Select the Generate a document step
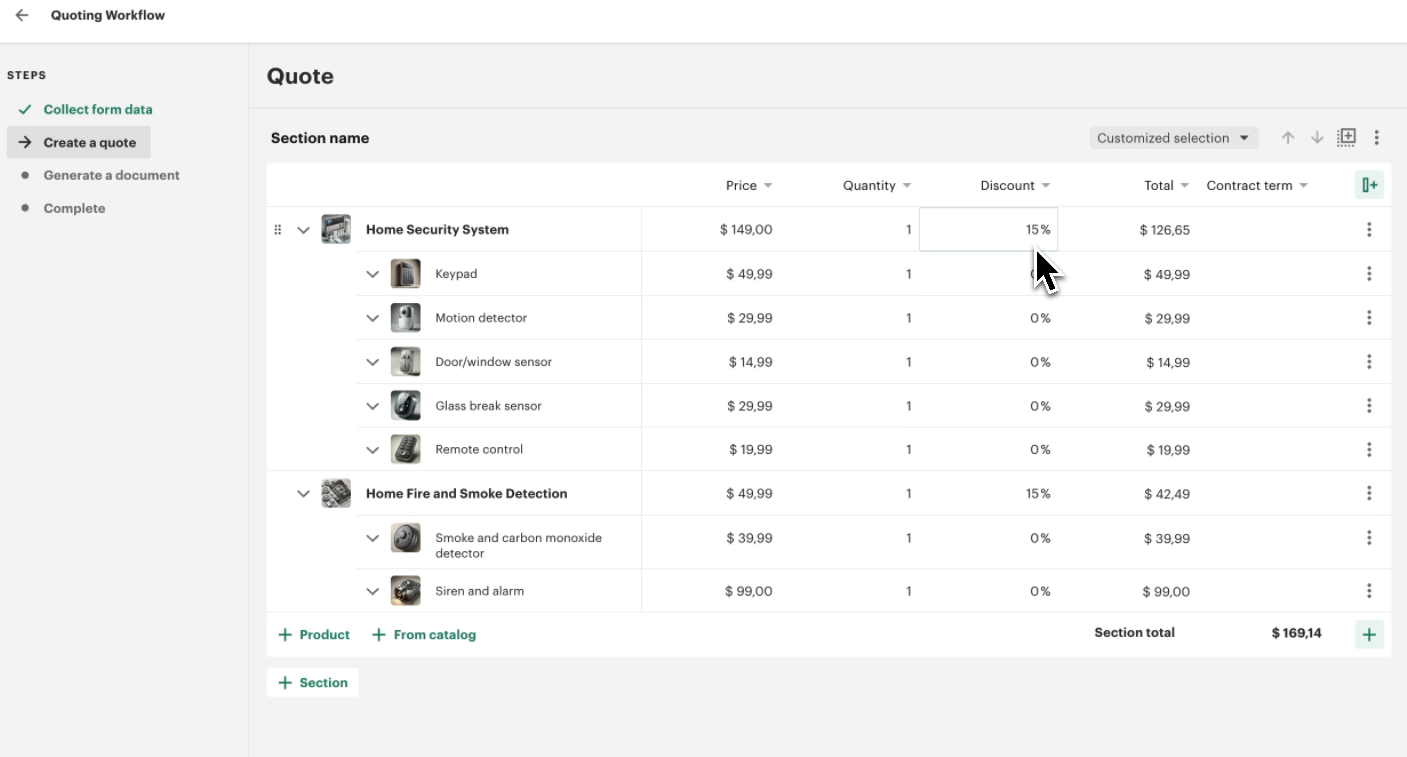The height and width of the screenshot is (757, 1407). coord(111,175)
